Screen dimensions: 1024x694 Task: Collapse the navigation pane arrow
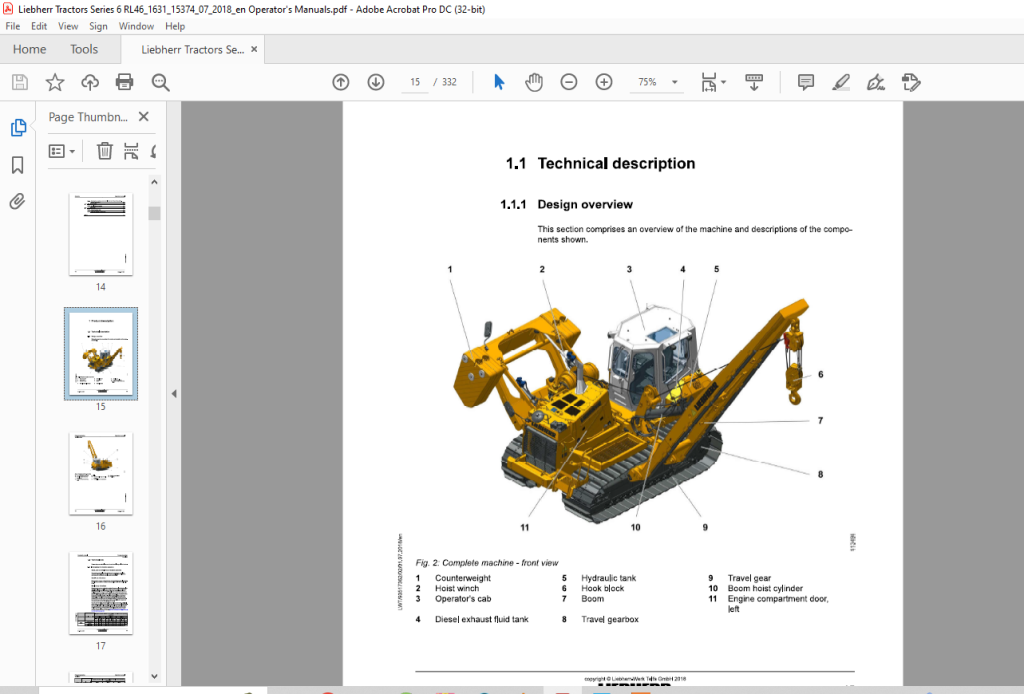tap(174, 394)
